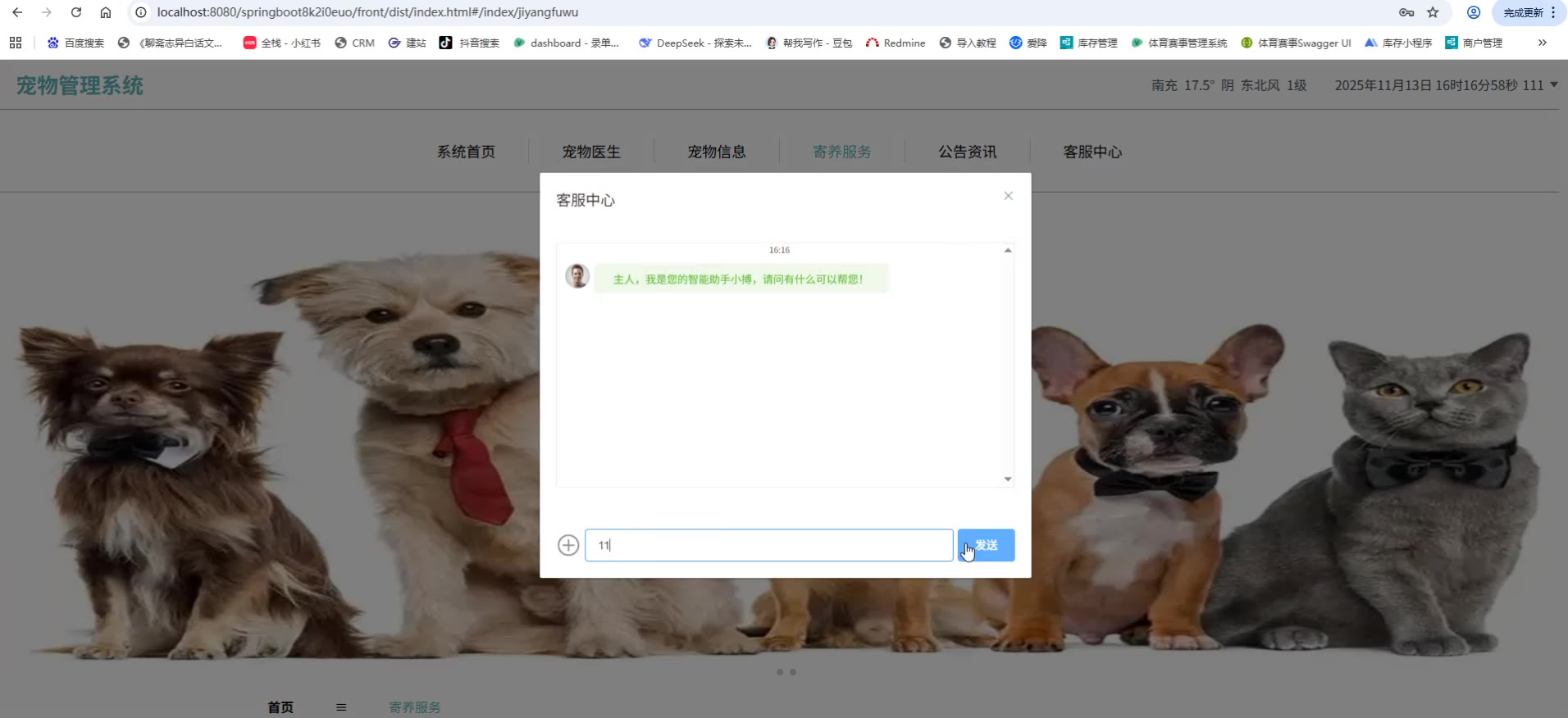Open the 宠物医生 menu item
The width and height of the screenshot is (1568, 718).
click(x=590, y=152)
